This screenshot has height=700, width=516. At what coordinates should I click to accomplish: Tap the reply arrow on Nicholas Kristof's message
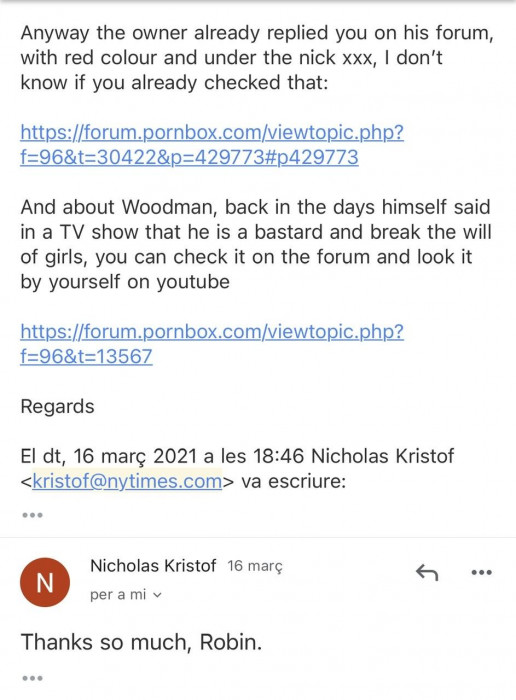pyautogui.click(x=427, y=572)
